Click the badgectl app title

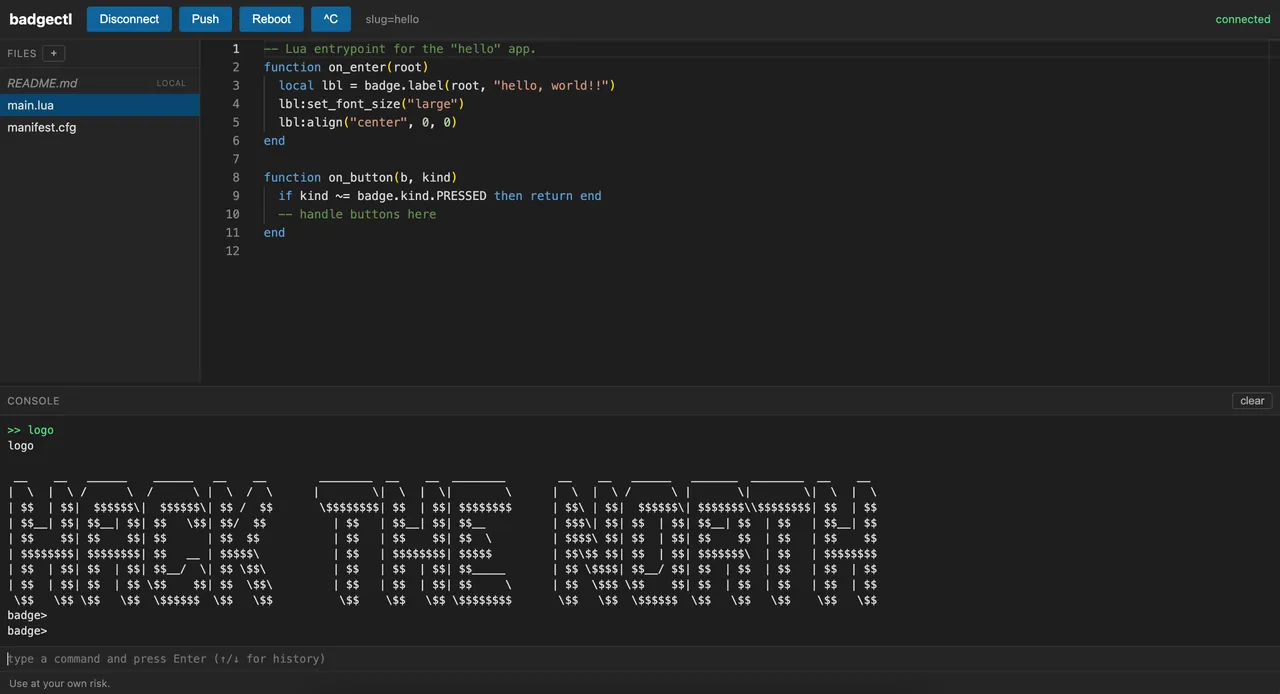pos(39,19)
